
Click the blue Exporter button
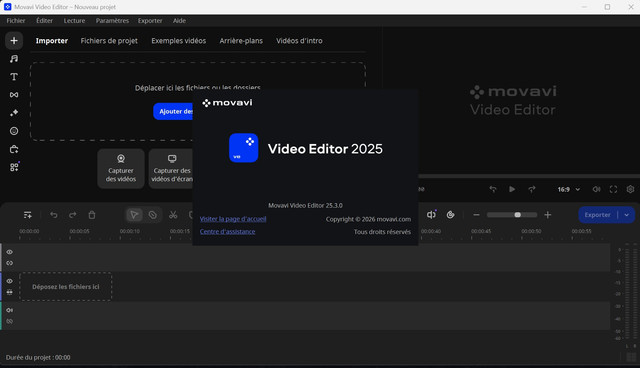598,215
